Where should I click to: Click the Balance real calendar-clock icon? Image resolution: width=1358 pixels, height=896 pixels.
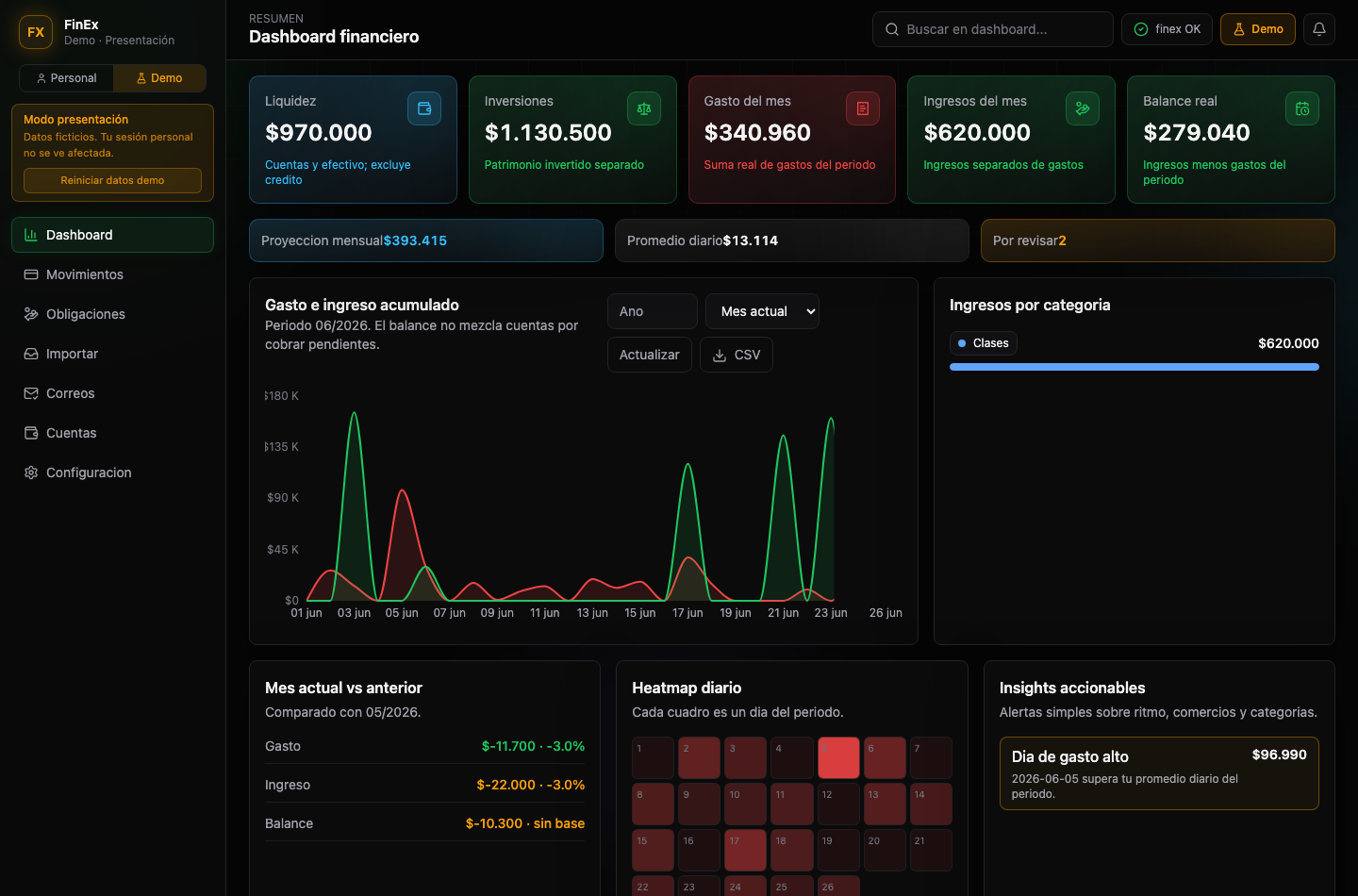tap(1302, 108)
